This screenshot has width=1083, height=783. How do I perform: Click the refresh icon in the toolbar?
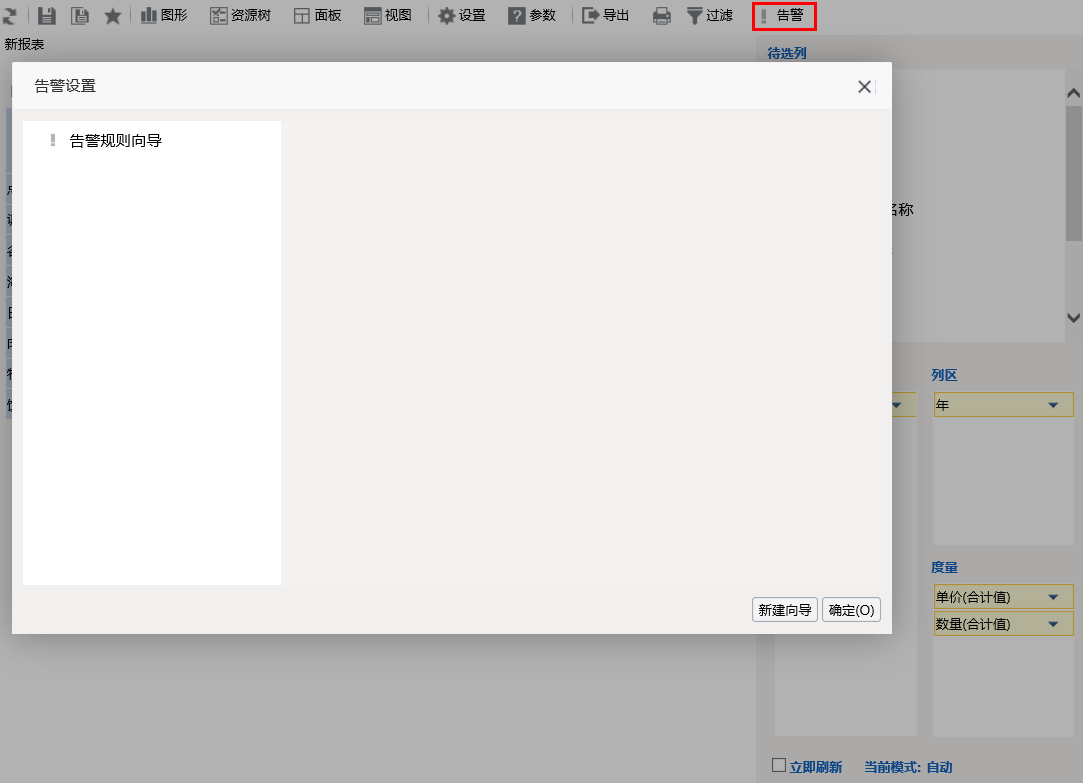click(10, 15)
